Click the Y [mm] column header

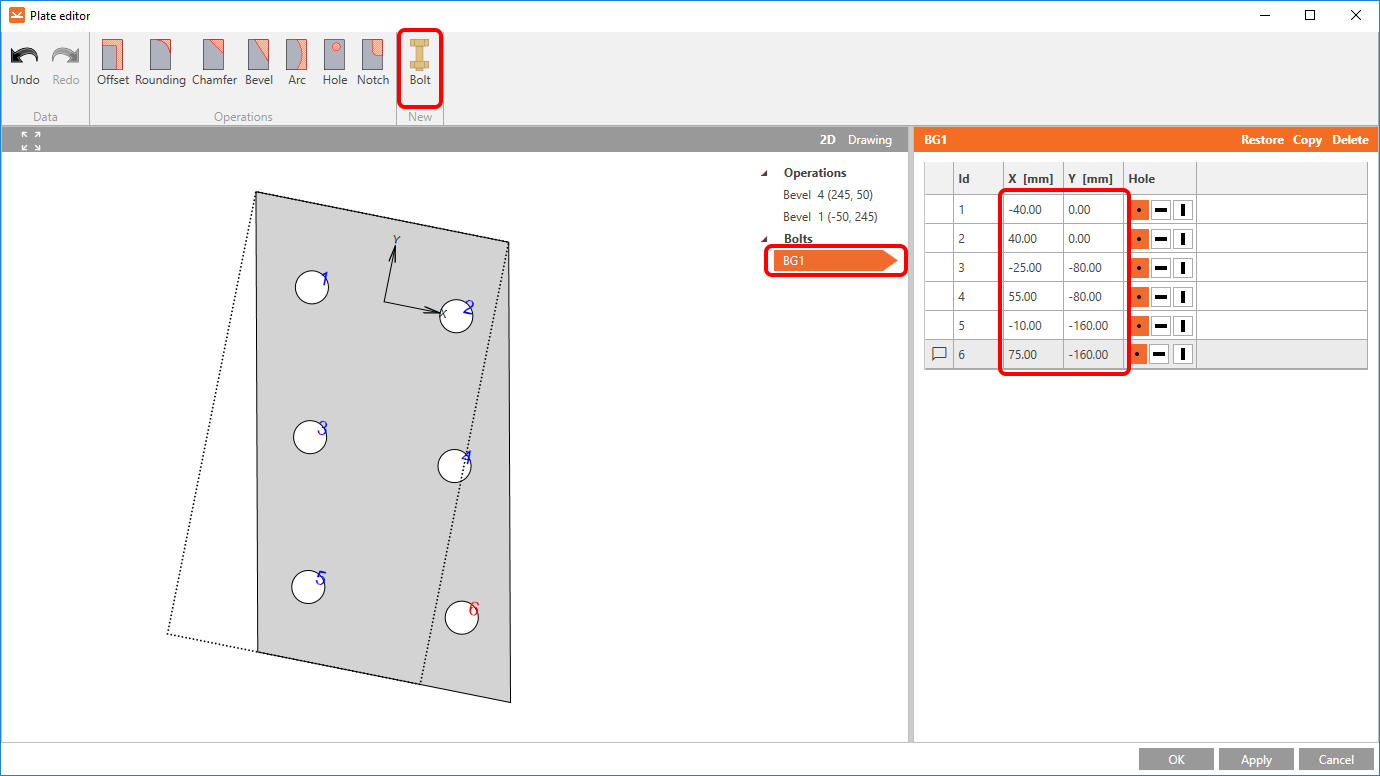pyautogui.click(x=1093, y=179)
